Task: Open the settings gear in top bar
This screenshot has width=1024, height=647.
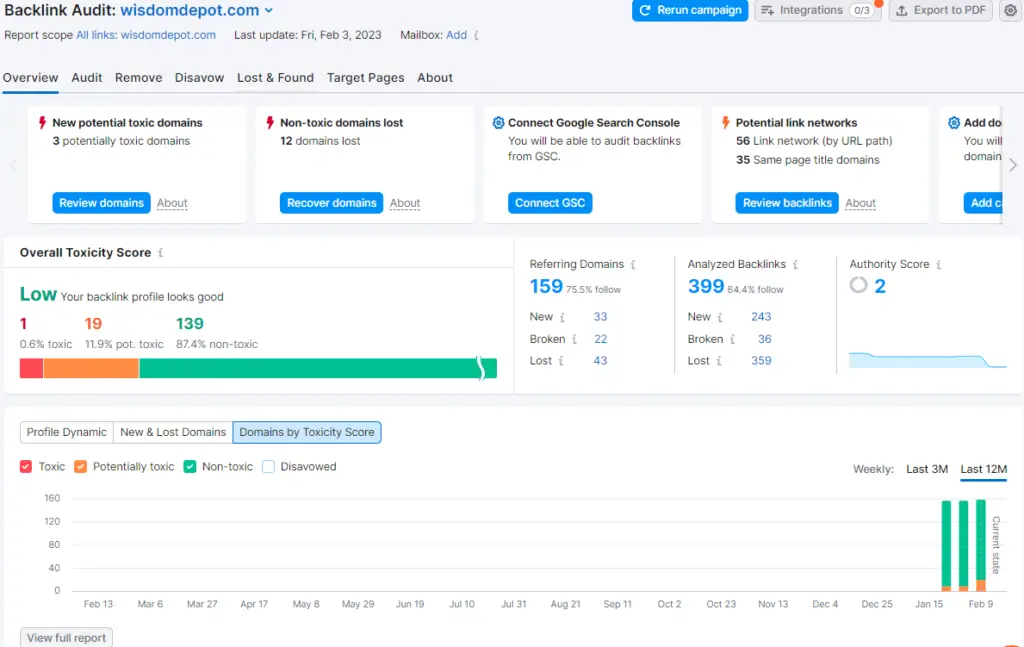Action: click(1010, 10)
